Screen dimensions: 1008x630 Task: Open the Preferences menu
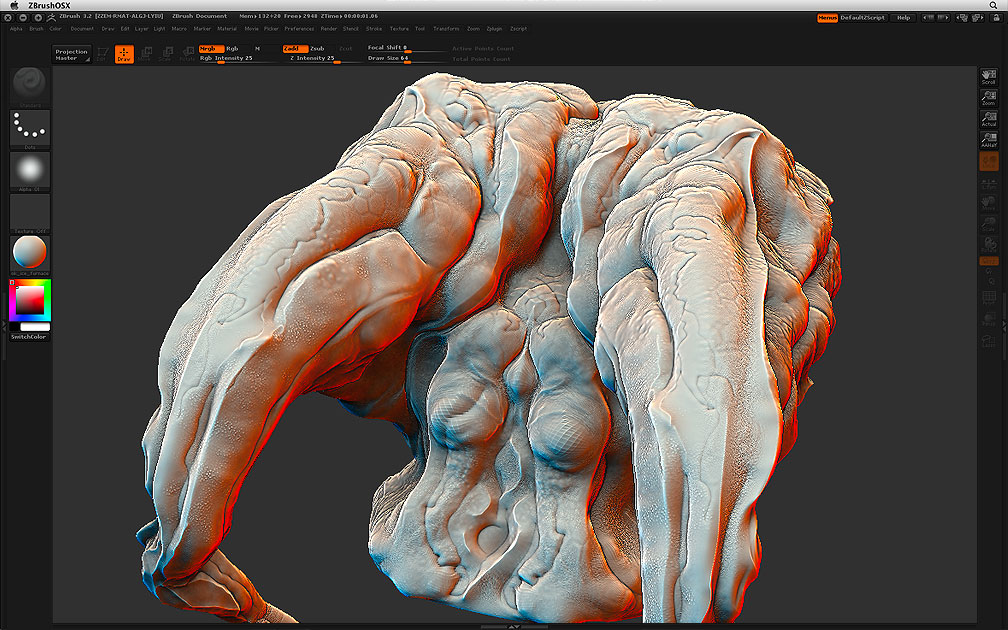[x=300, y=29]
